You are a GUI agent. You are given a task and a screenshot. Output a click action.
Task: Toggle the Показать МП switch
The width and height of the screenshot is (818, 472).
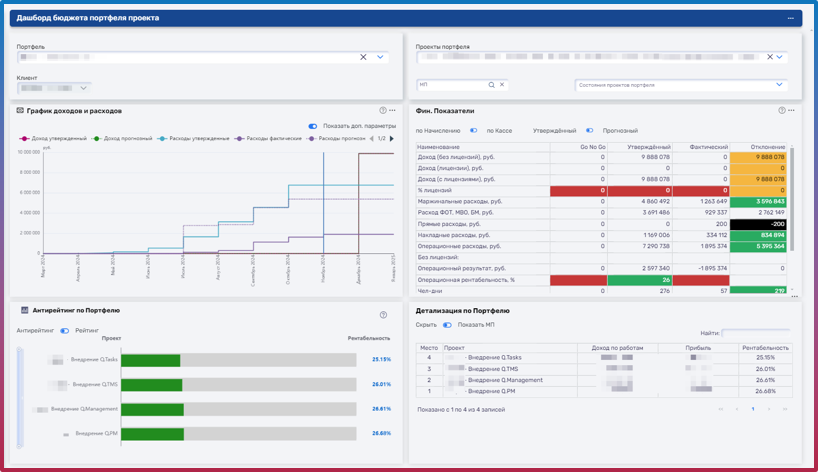[447, 325]
